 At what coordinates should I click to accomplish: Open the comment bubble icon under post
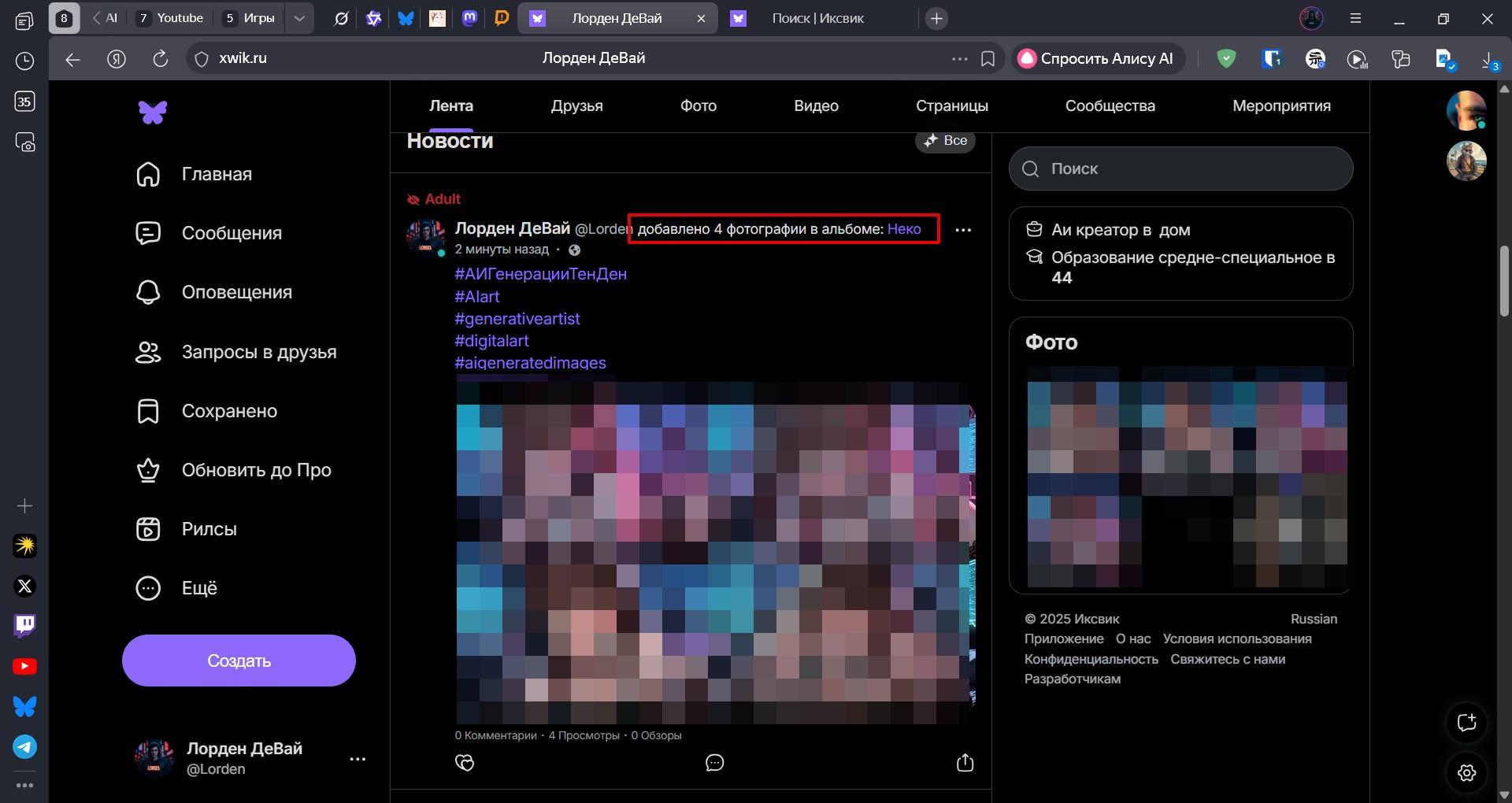(x=714, y=762)
